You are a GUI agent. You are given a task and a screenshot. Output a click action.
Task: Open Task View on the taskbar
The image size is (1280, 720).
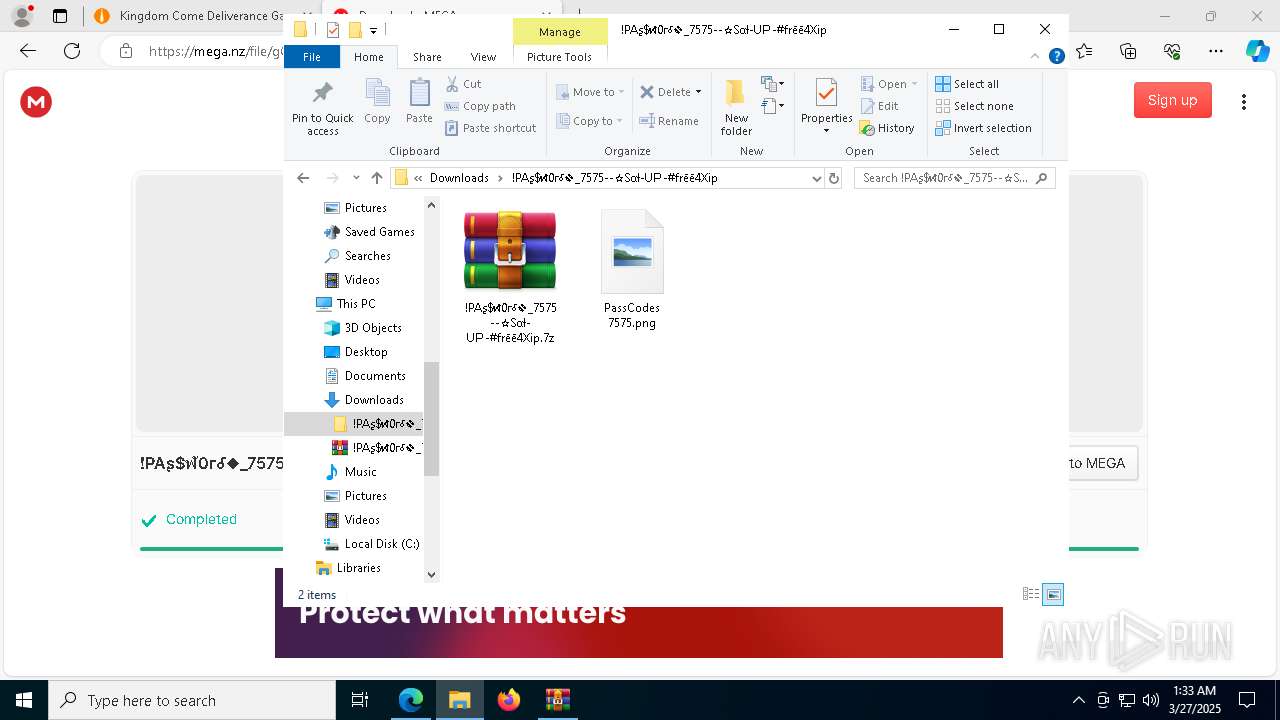point(360,700)
